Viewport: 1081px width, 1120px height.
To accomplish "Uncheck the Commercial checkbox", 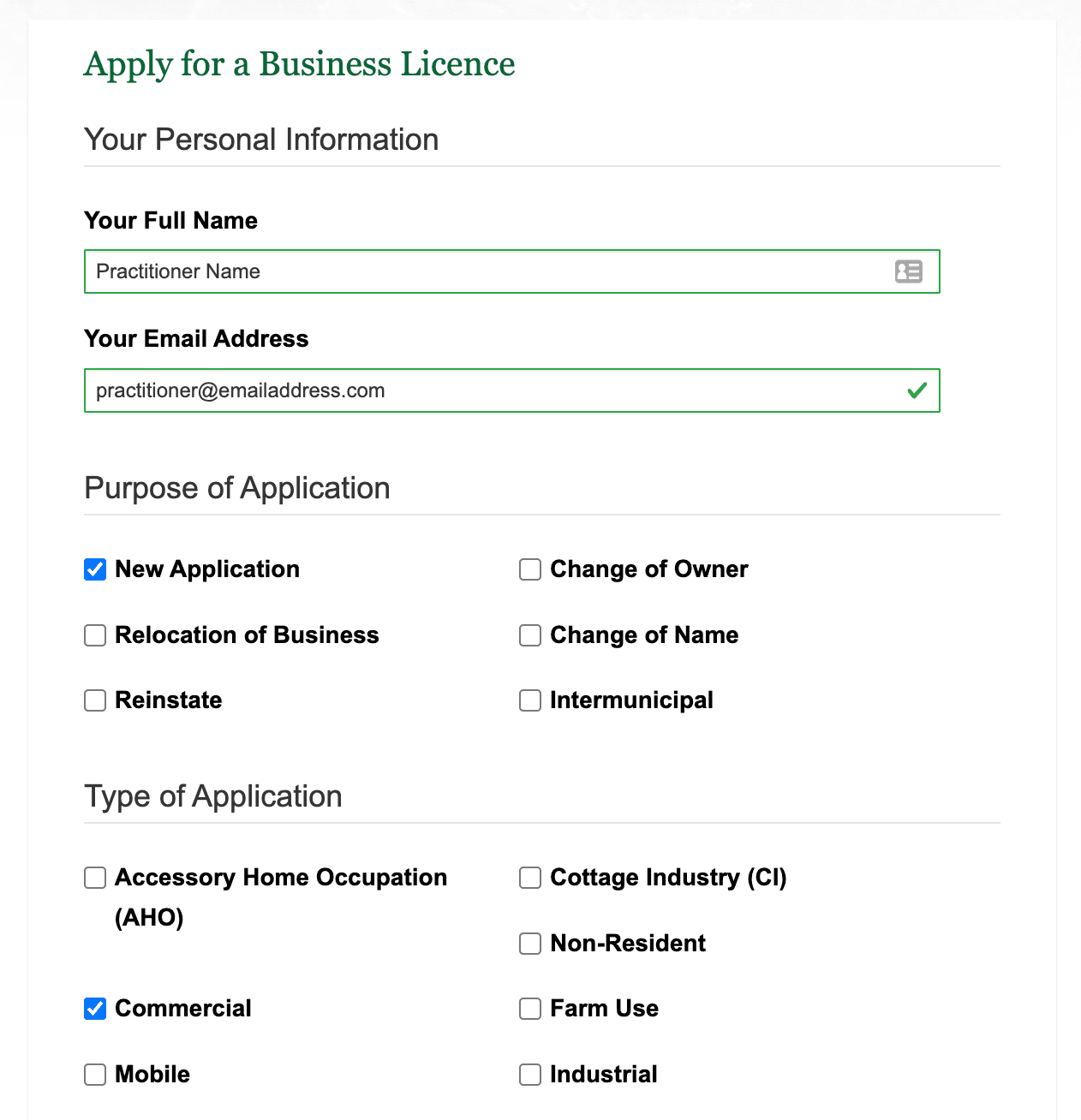I will point(95,1009).
